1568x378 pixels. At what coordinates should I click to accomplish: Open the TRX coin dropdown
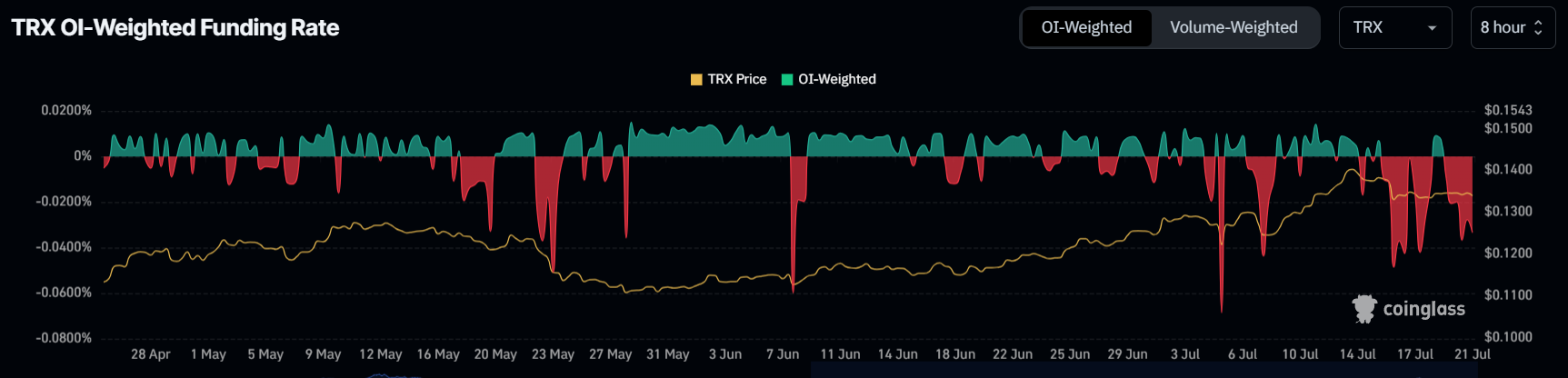coord(1395,27)
